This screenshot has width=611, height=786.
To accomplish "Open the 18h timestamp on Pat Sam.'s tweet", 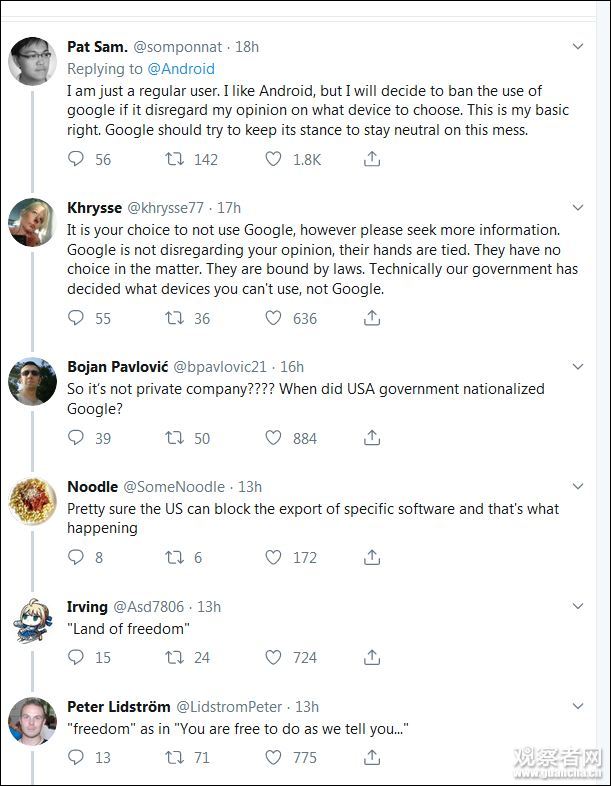I will click(x=247, y=46).
